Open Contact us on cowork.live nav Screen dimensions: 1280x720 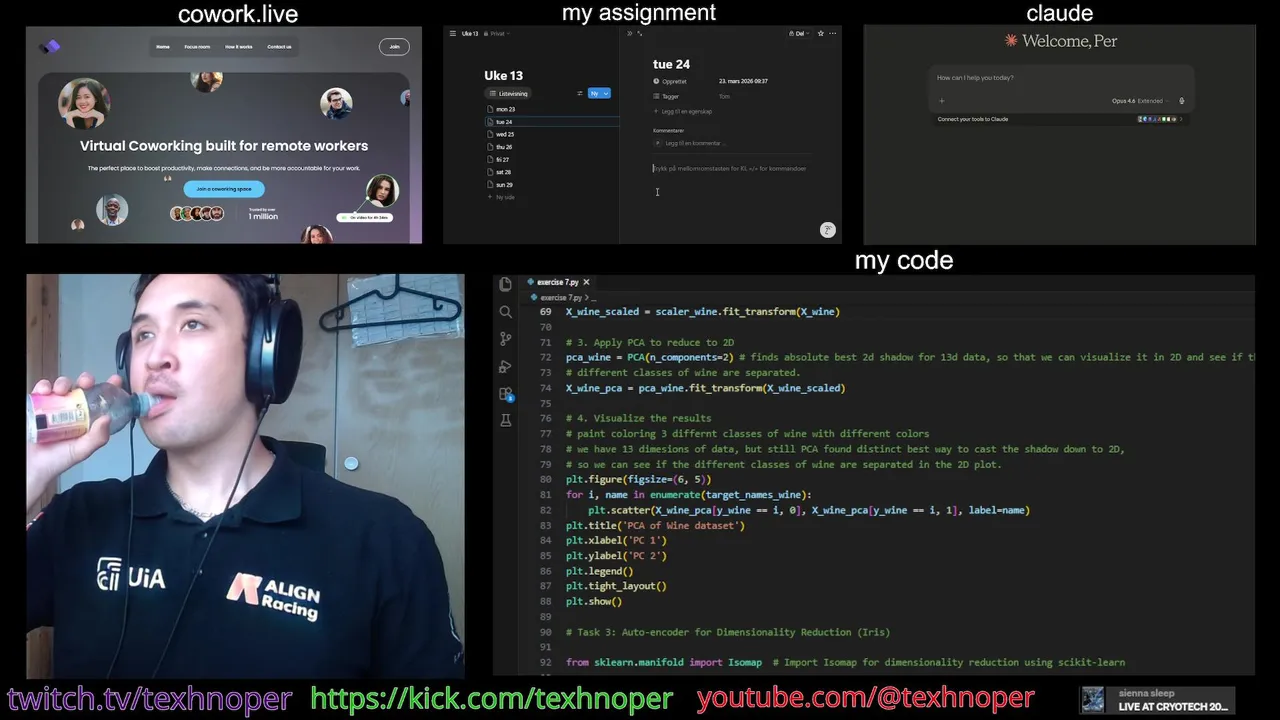[279, 47]
